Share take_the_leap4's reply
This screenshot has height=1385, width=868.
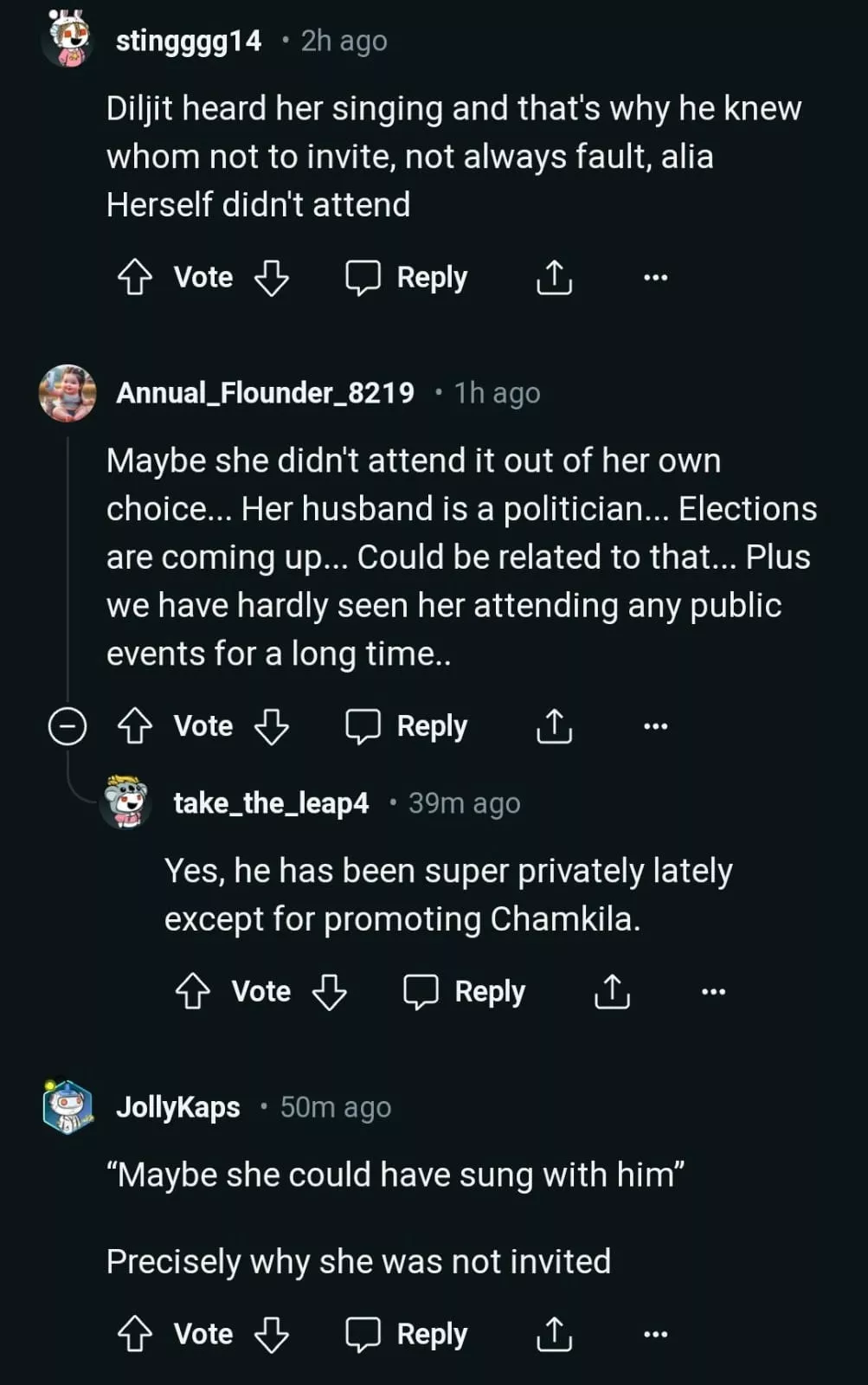612,992
